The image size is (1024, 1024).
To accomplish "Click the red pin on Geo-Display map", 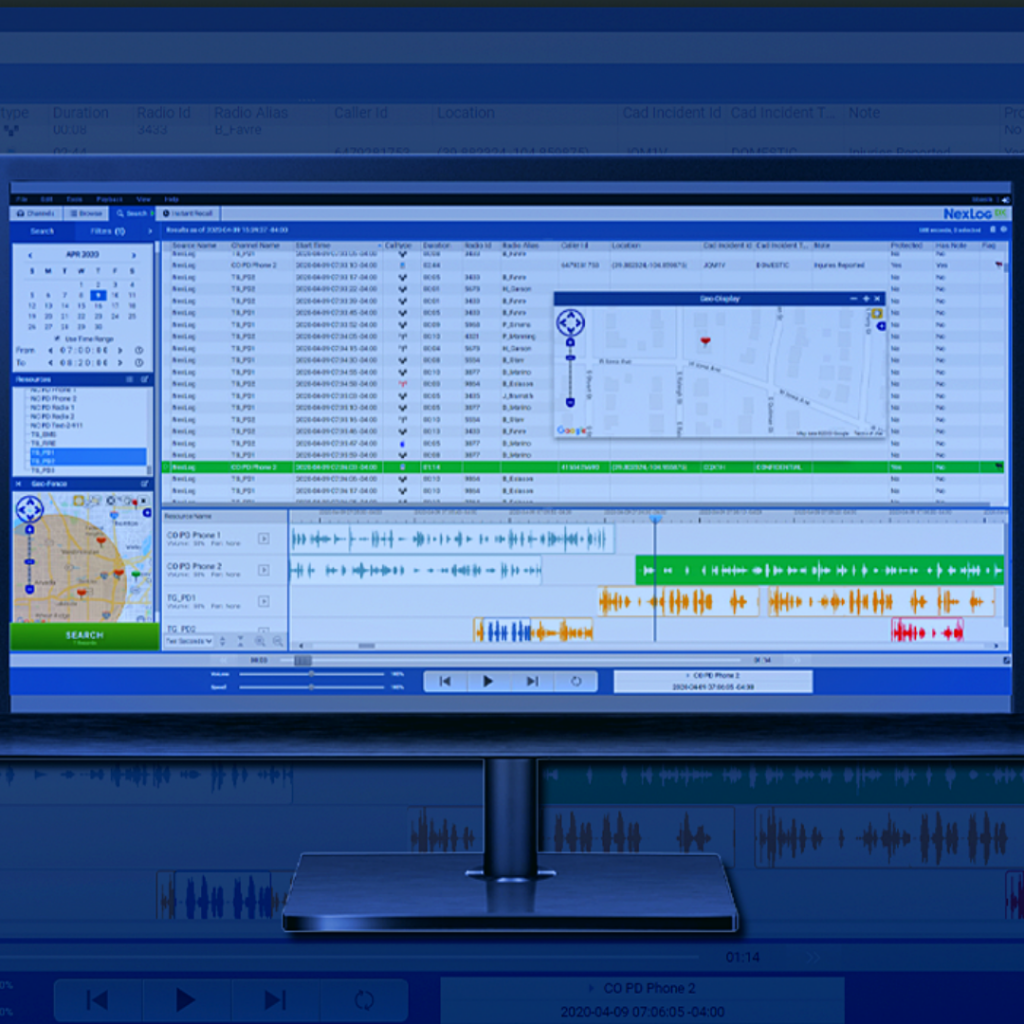I will (x=705, y=342).
